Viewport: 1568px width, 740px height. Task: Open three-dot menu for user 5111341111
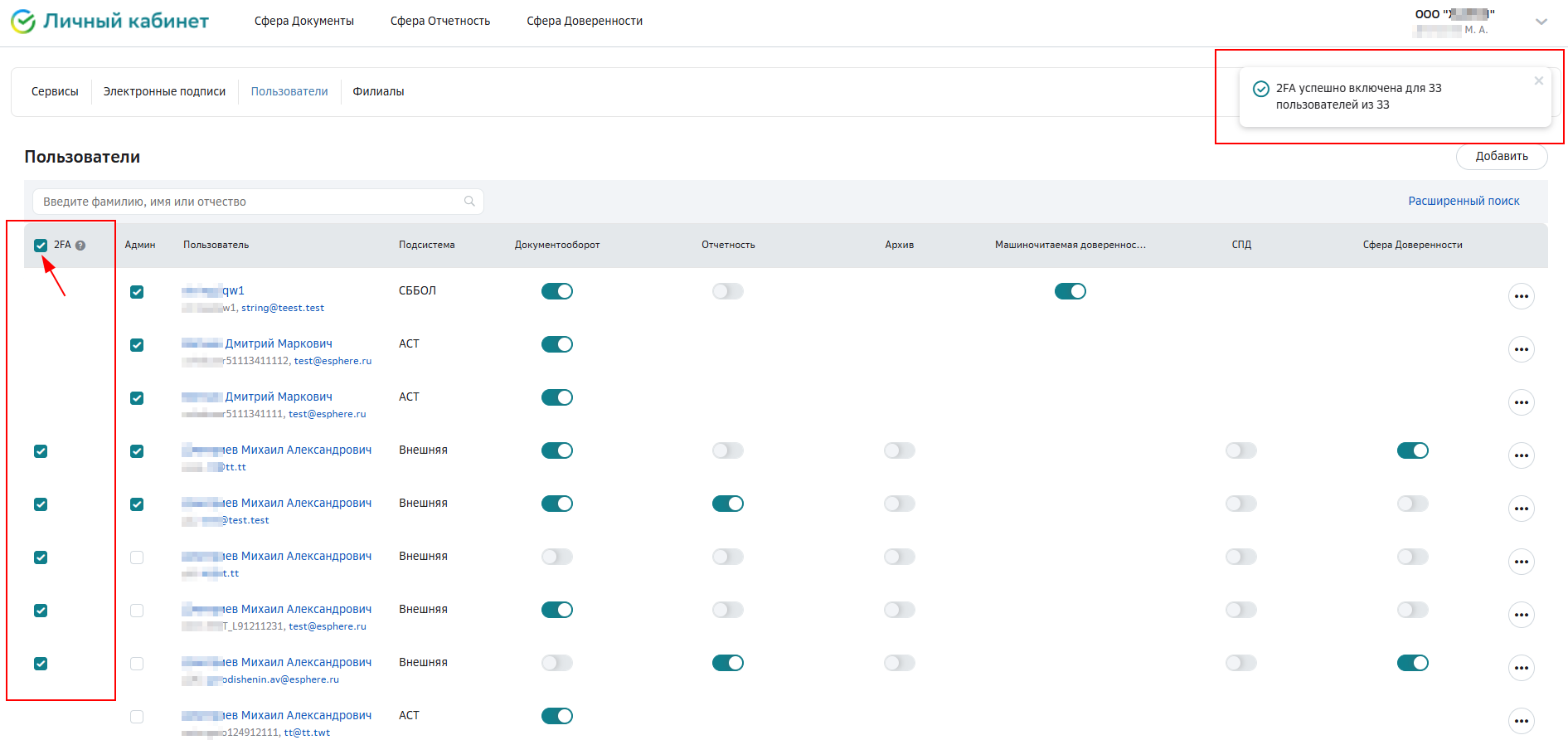[x=1522, y=402]
